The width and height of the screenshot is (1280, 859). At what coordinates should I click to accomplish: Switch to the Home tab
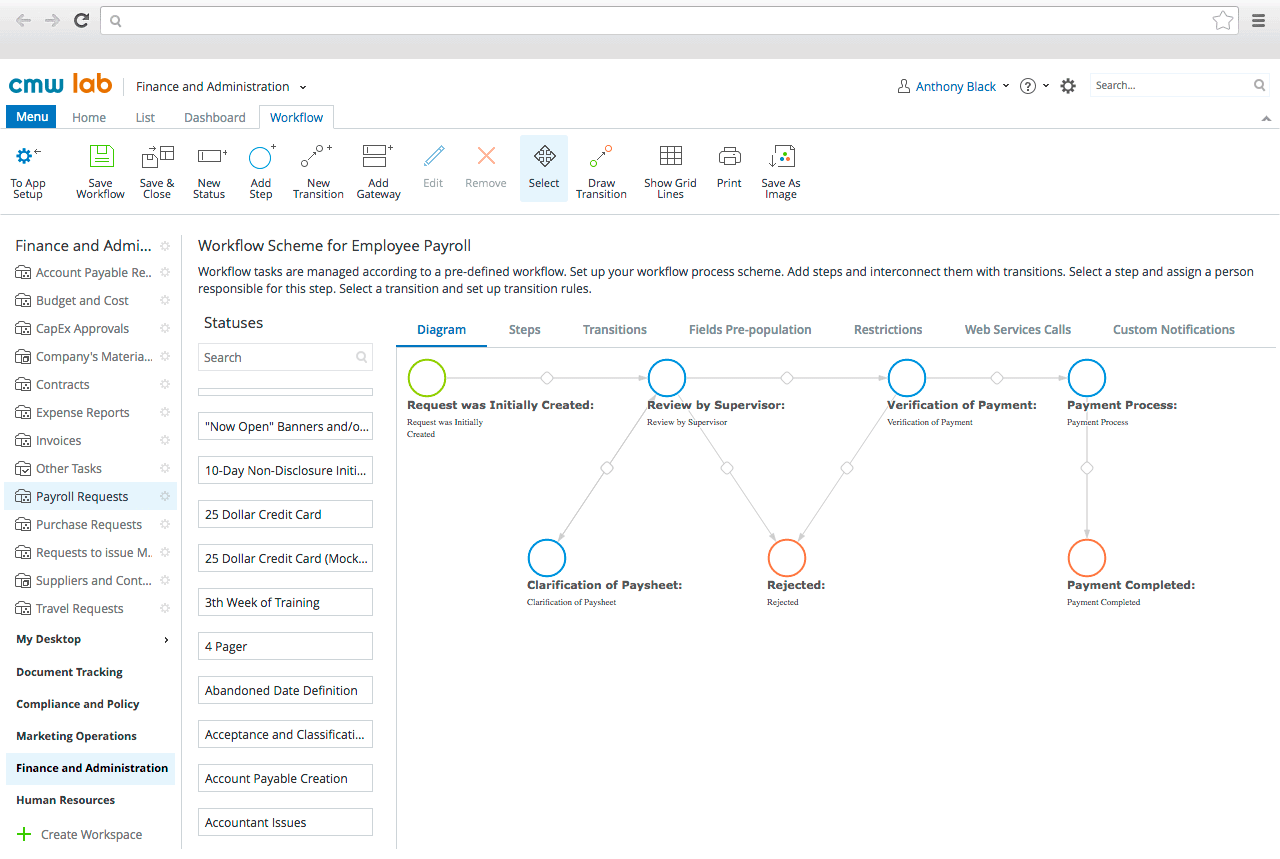click(89, 117)
